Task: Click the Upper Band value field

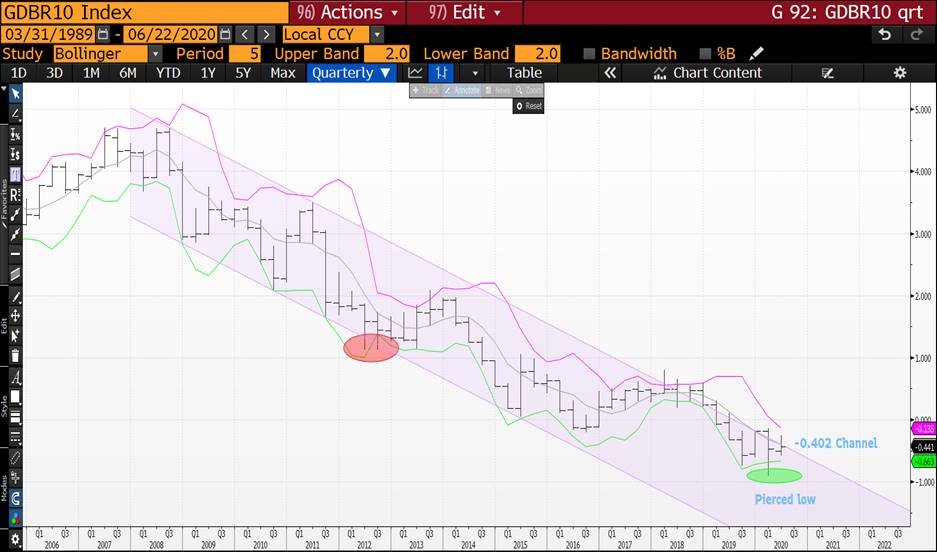Action: 388,54
